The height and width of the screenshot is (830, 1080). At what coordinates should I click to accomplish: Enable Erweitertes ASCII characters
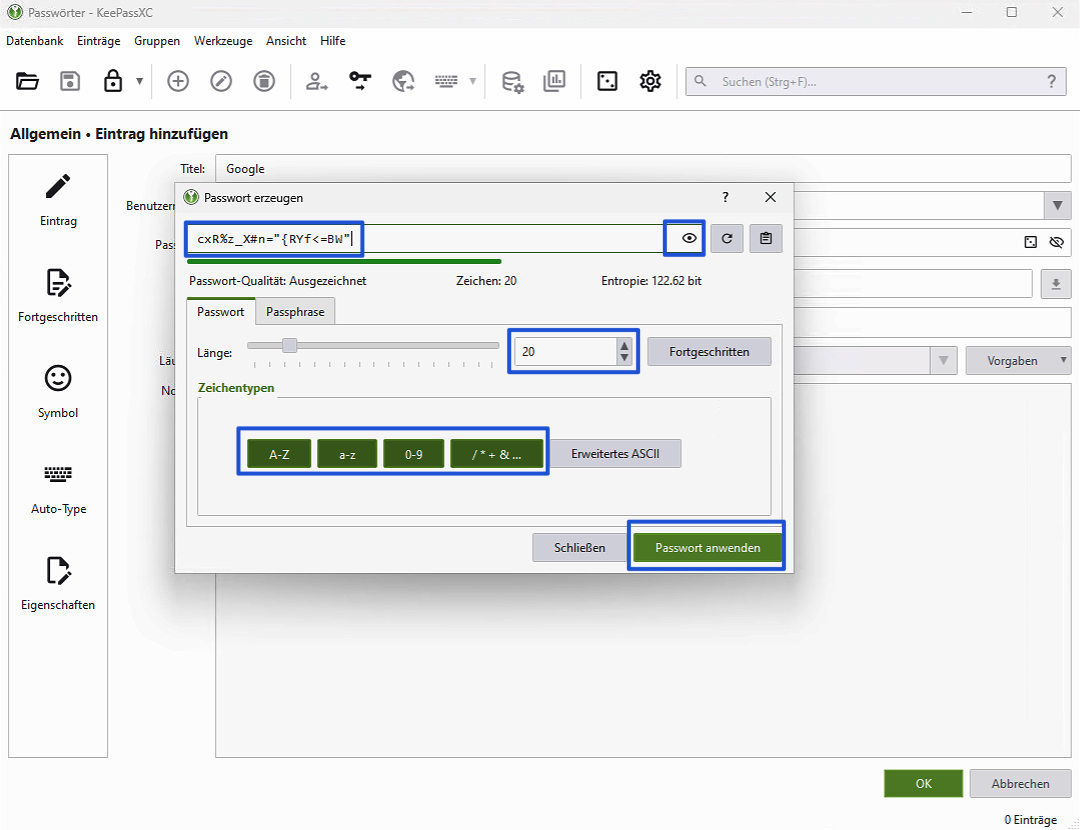(615, 454)
